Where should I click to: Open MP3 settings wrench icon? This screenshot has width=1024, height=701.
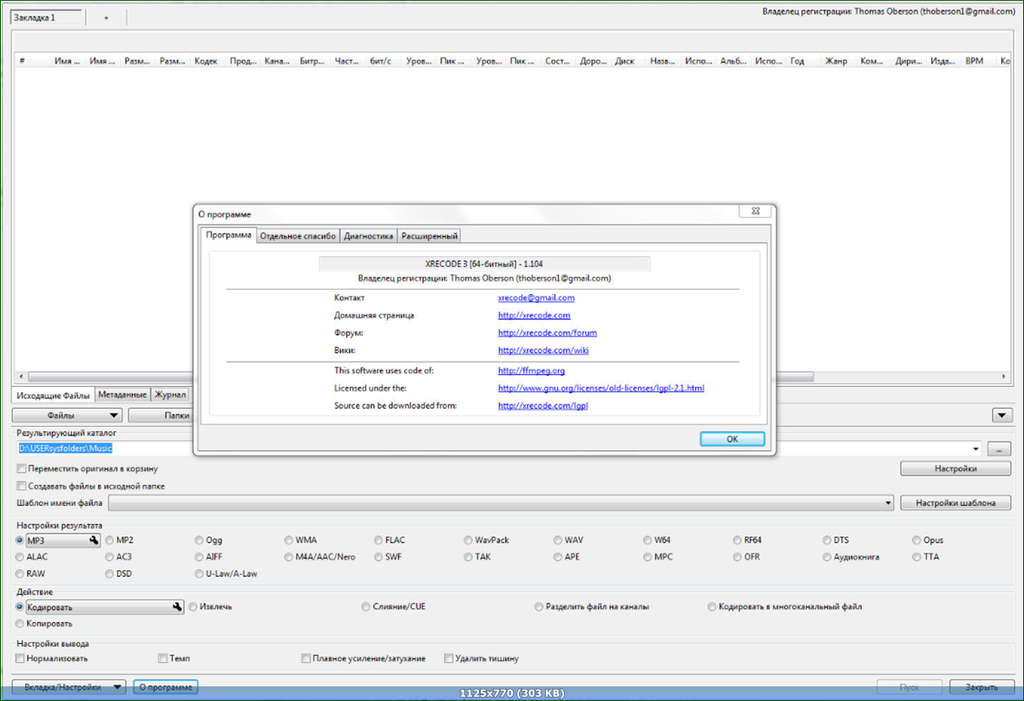[x=94, y=540]
